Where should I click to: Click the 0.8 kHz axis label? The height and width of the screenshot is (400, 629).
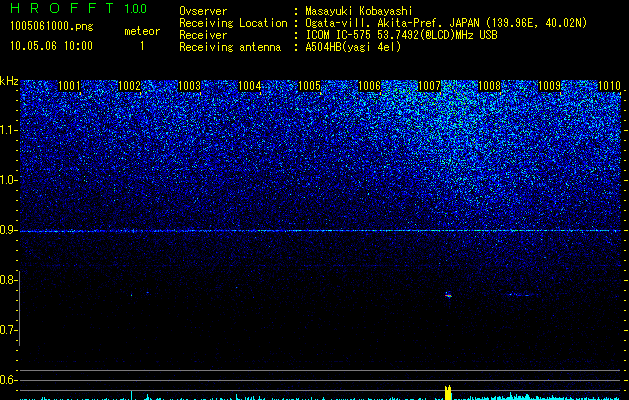click(x=9, y=280)
